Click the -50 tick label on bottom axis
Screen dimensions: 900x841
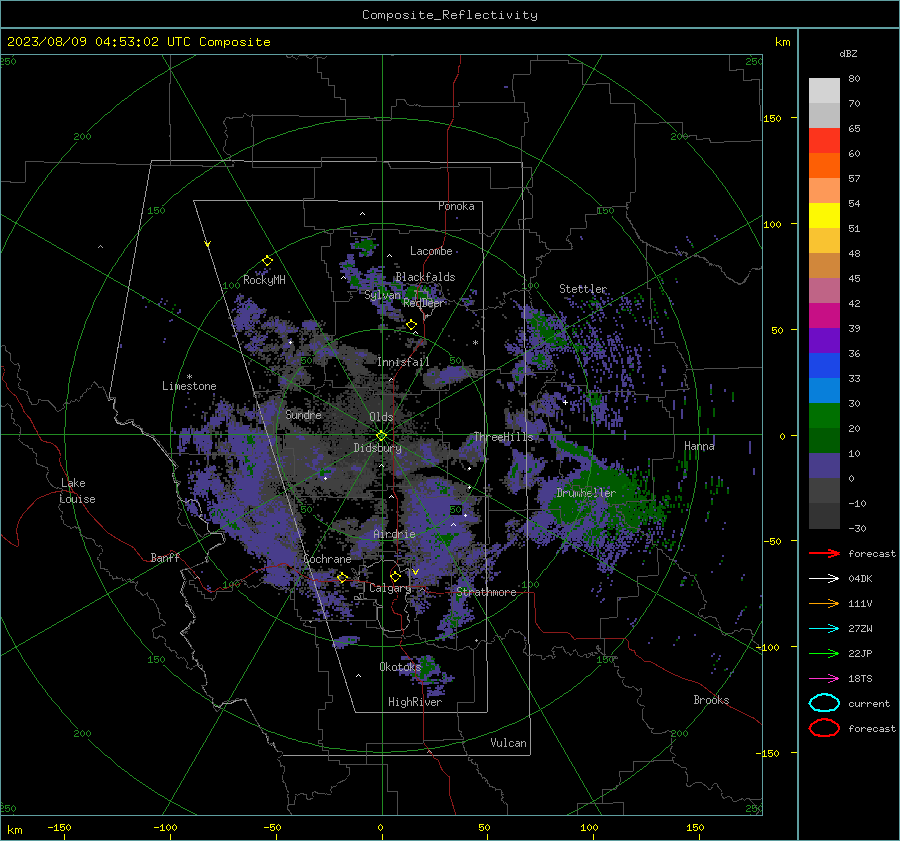point(272,827)
